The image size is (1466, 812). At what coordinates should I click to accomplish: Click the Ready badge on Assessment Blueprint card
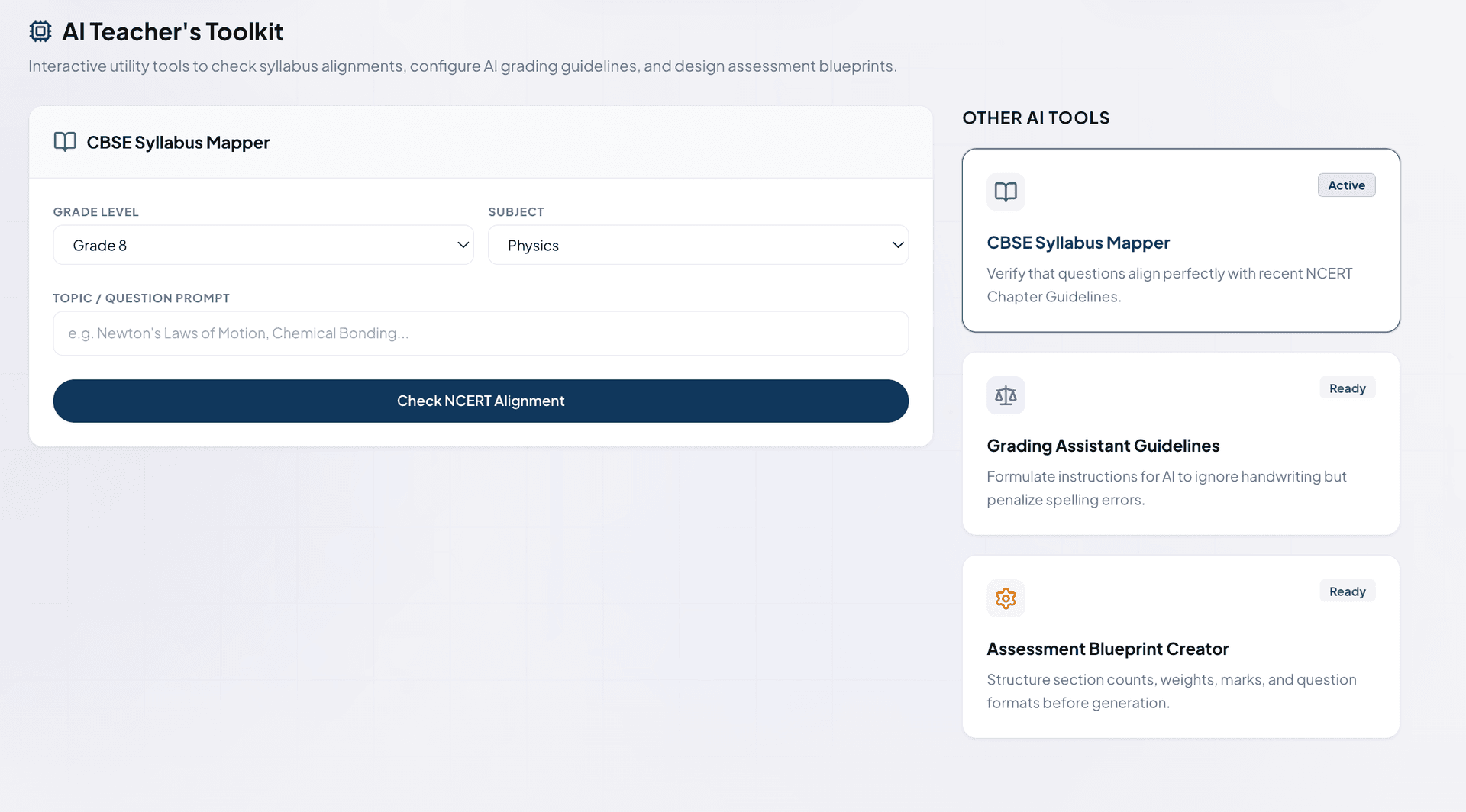pyautogui.click(x=1347, y=591)
